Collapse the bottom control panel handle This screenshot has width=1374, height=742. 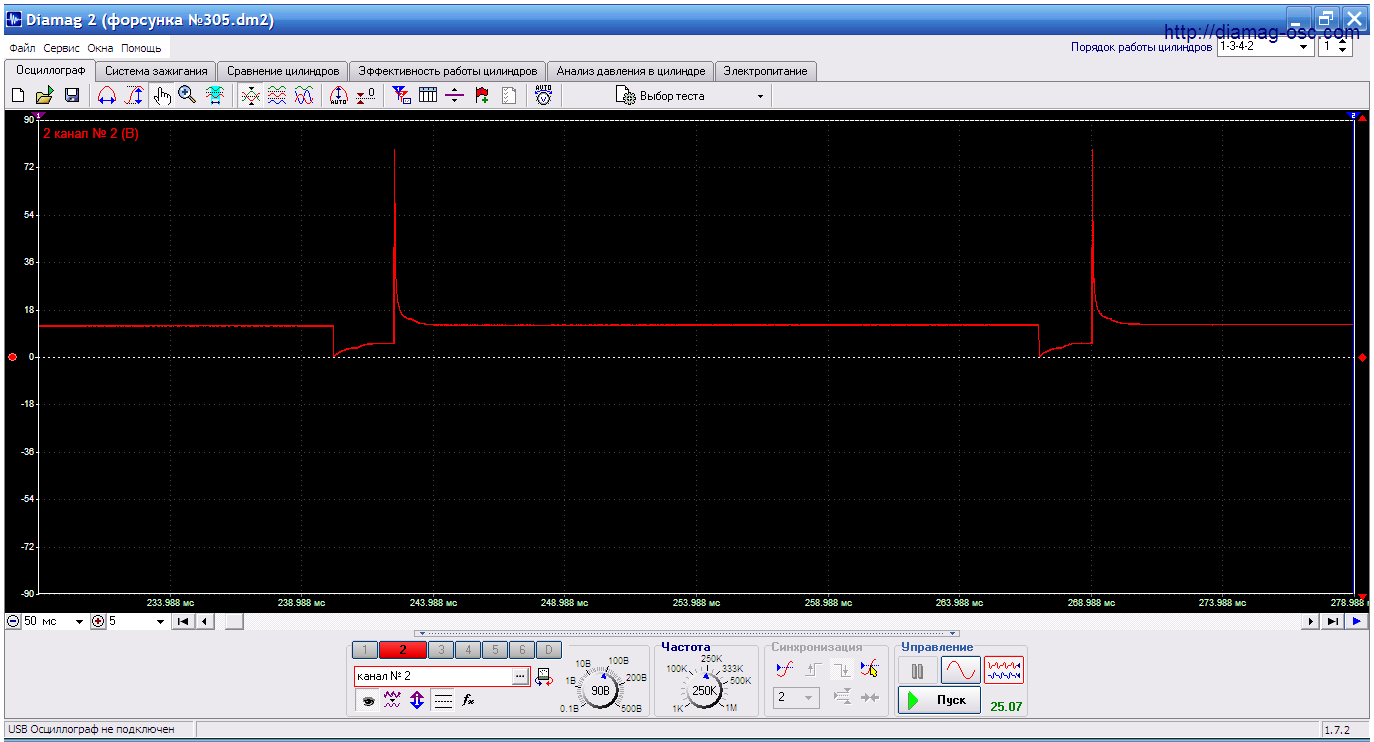click(688, 633)
